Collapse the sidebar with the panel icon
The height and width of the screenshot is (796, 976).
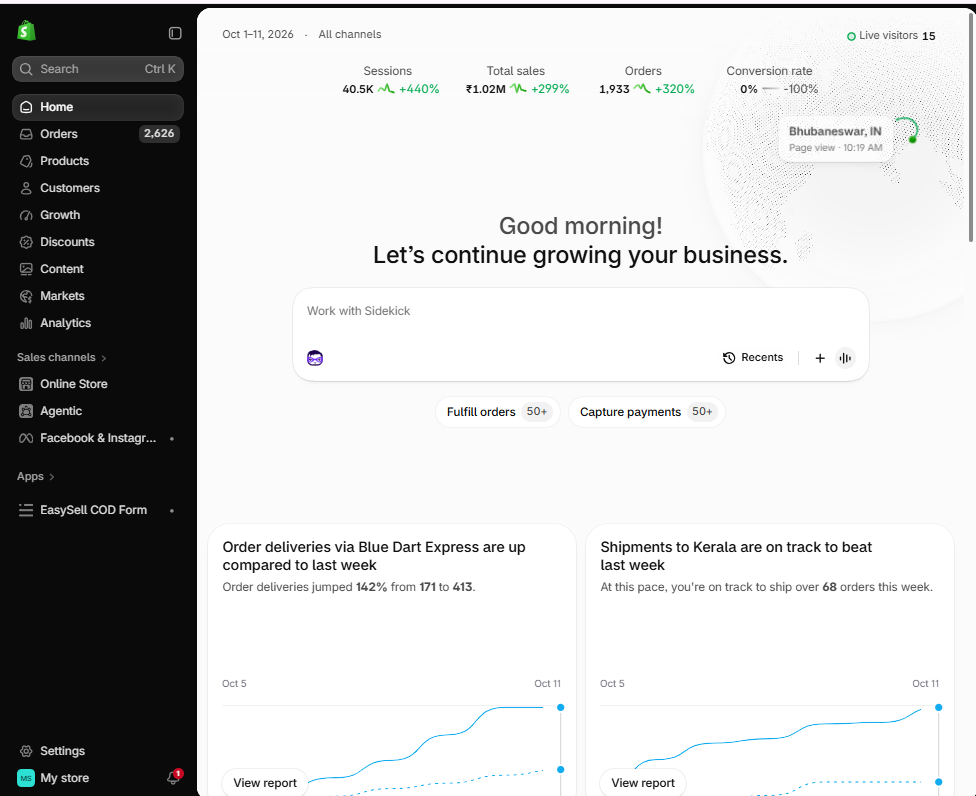[175, 33]
